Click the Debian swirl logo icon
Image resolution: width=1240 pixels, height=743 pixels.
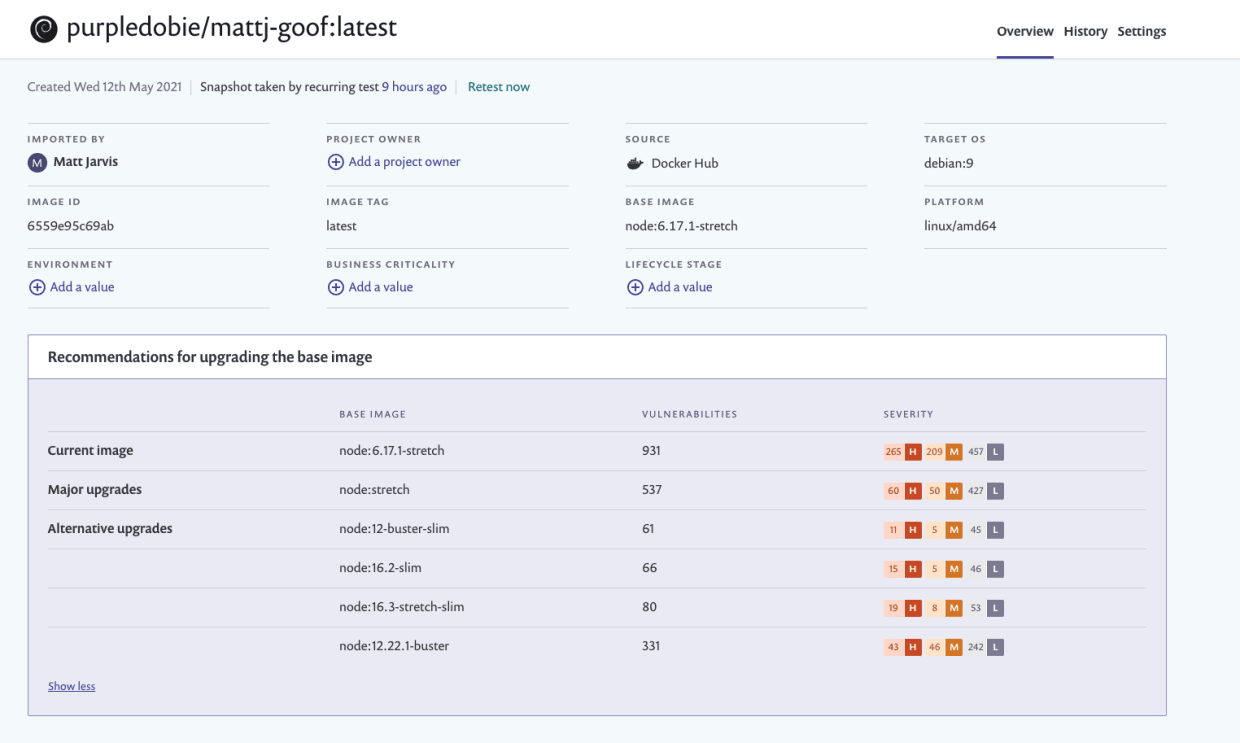(43, 29)
